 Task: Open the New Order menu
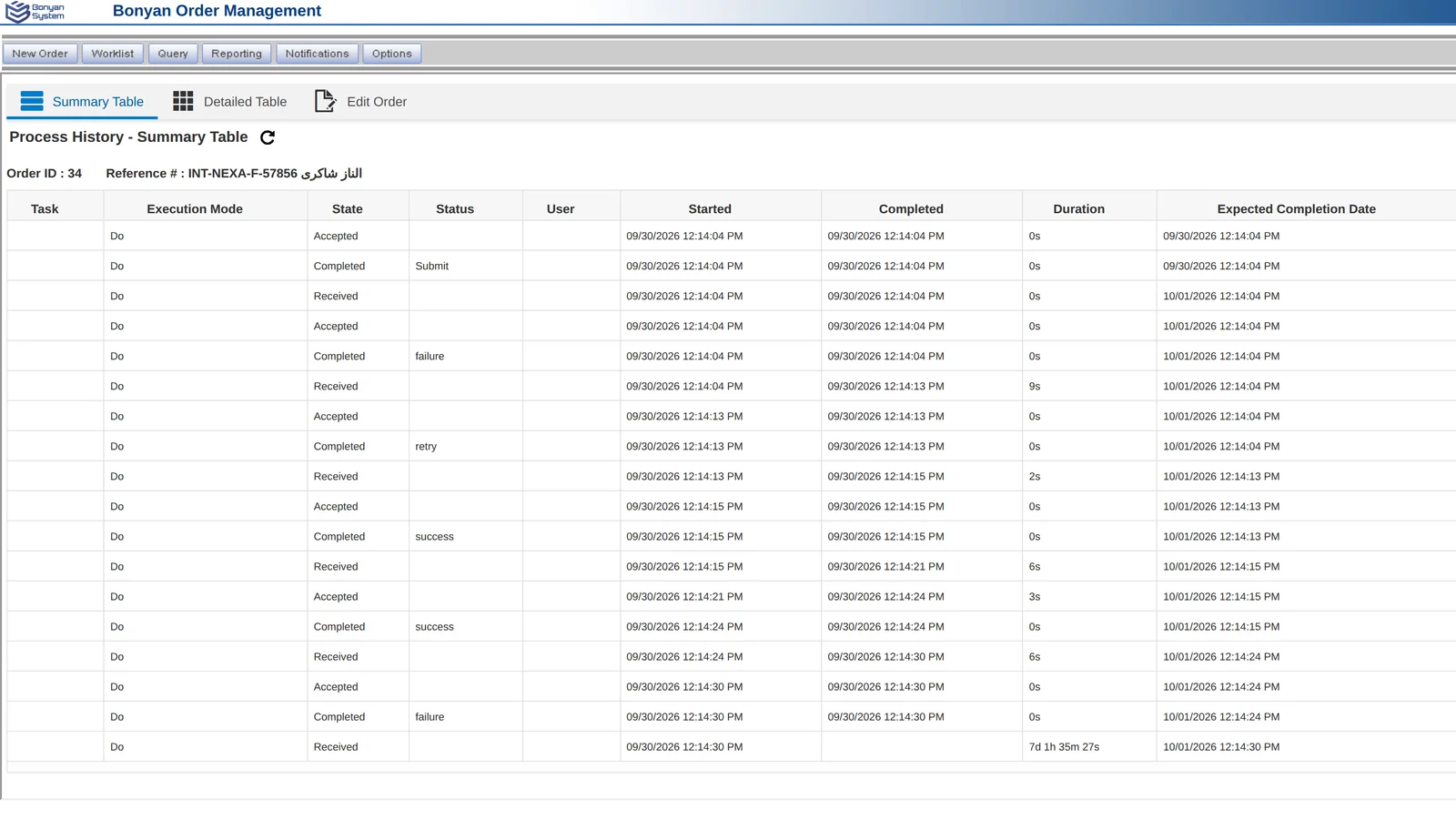[40, 54]
